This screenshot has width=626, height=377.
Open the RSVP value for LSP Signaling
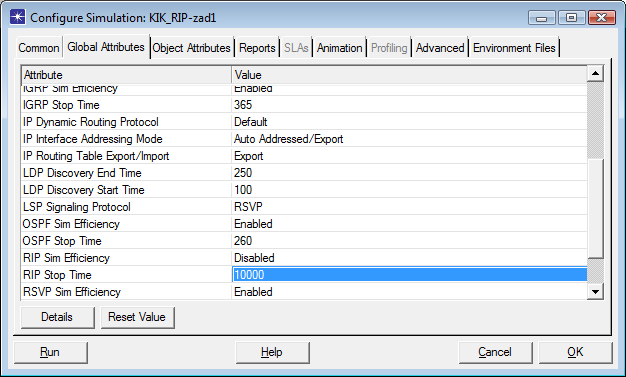point(409,207)
